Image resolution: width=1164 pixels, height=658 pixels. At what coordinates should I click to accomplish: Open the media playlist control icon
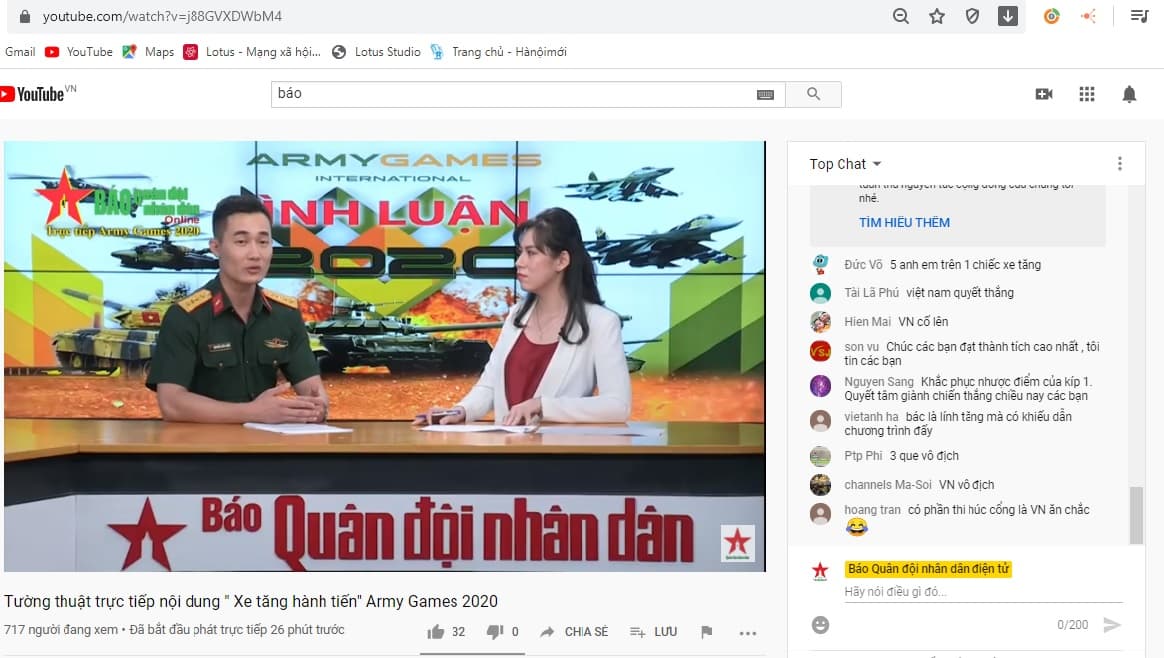coord(1140,16)
